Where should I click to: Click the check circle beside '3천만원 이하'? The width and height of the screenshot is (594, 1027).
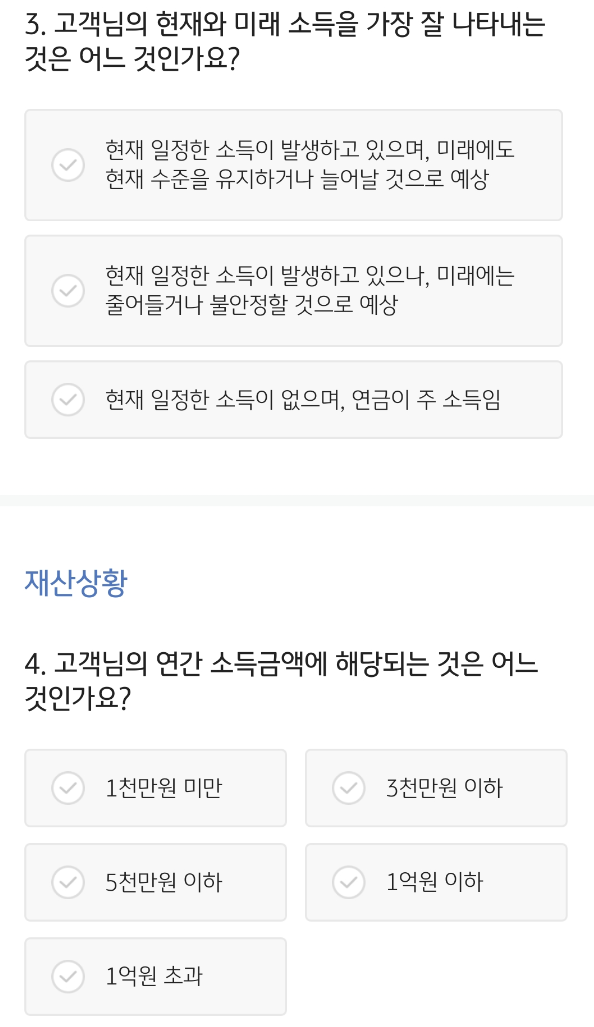(349, 788)
